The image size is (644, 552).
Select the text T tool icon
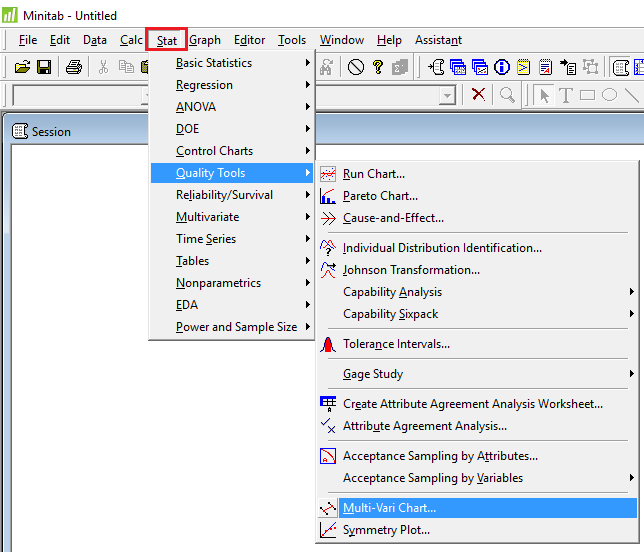565,95
